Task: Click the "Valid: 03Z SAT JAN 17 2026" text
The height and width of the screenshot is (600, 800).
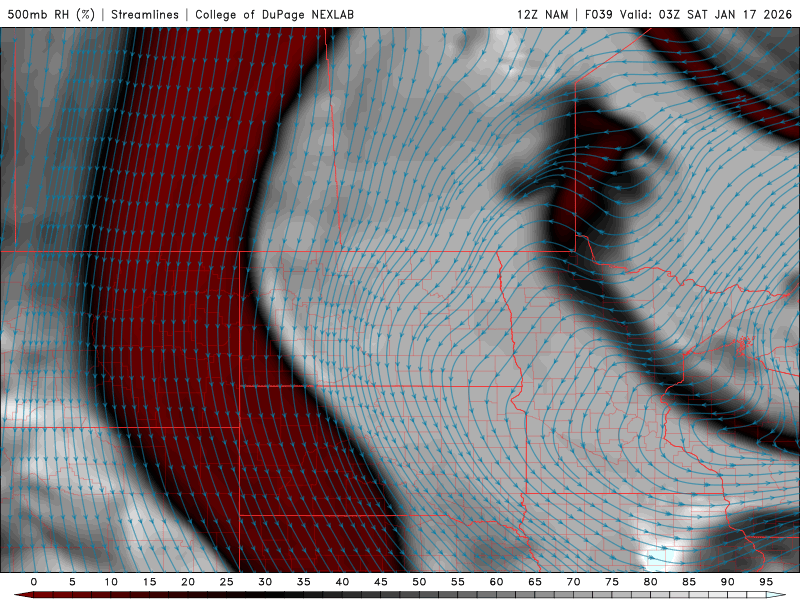Action: 706,14
